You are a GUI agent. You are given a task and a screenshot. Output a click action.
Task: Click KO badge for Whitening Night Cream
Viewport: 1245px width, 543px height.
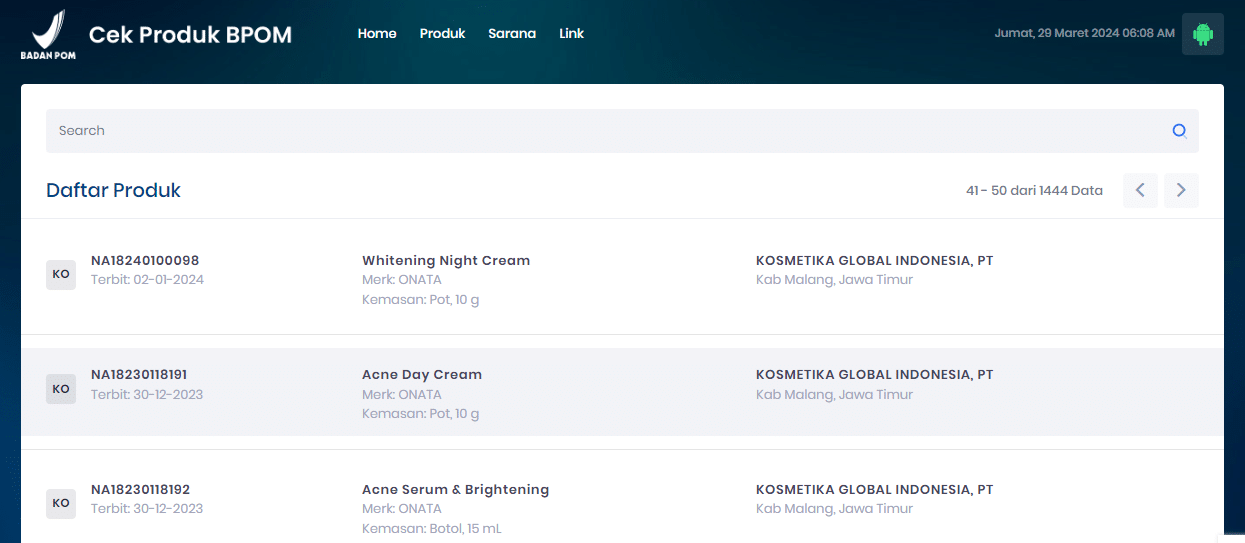pyautogui.click(x=61, y=275)
